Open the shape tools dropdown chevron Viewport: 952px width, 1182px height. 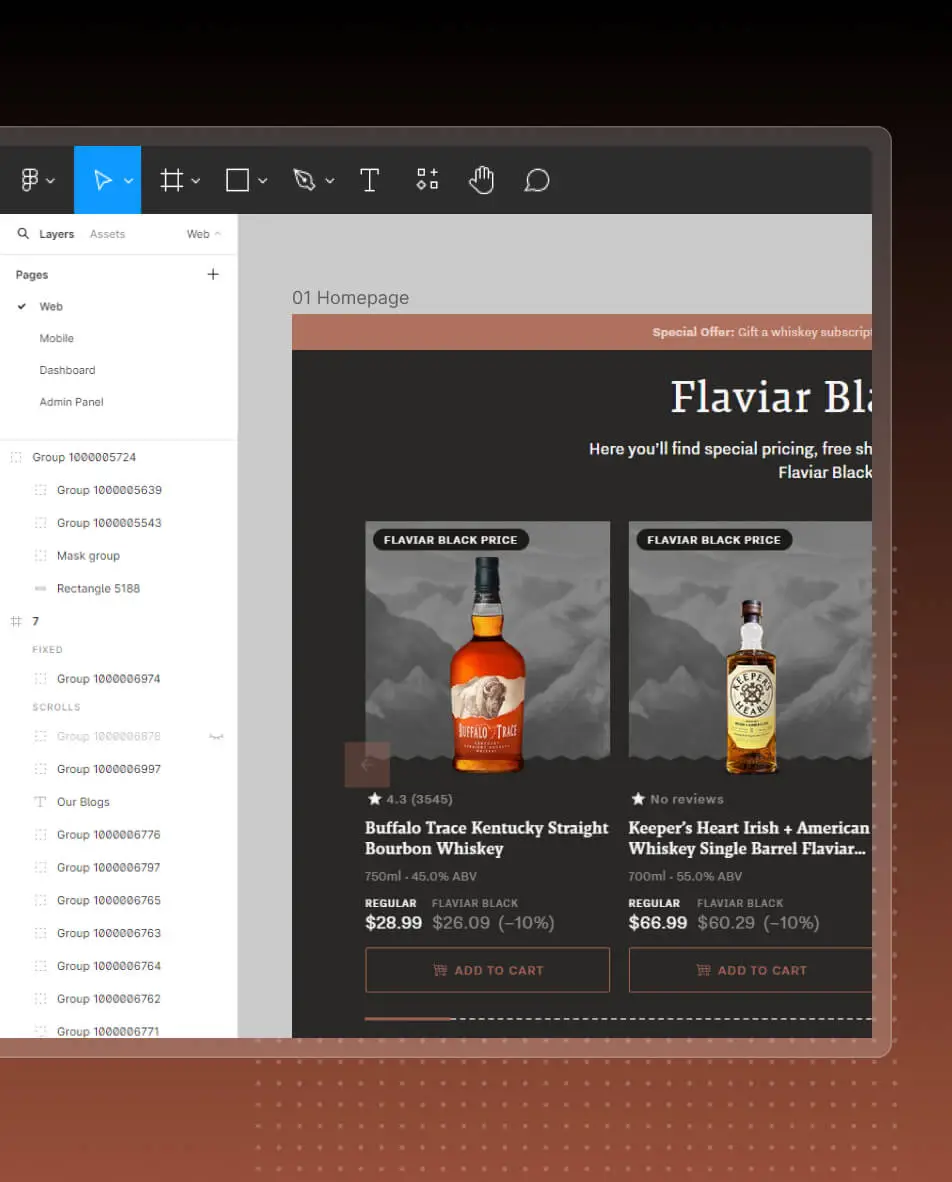coord(262,181)
